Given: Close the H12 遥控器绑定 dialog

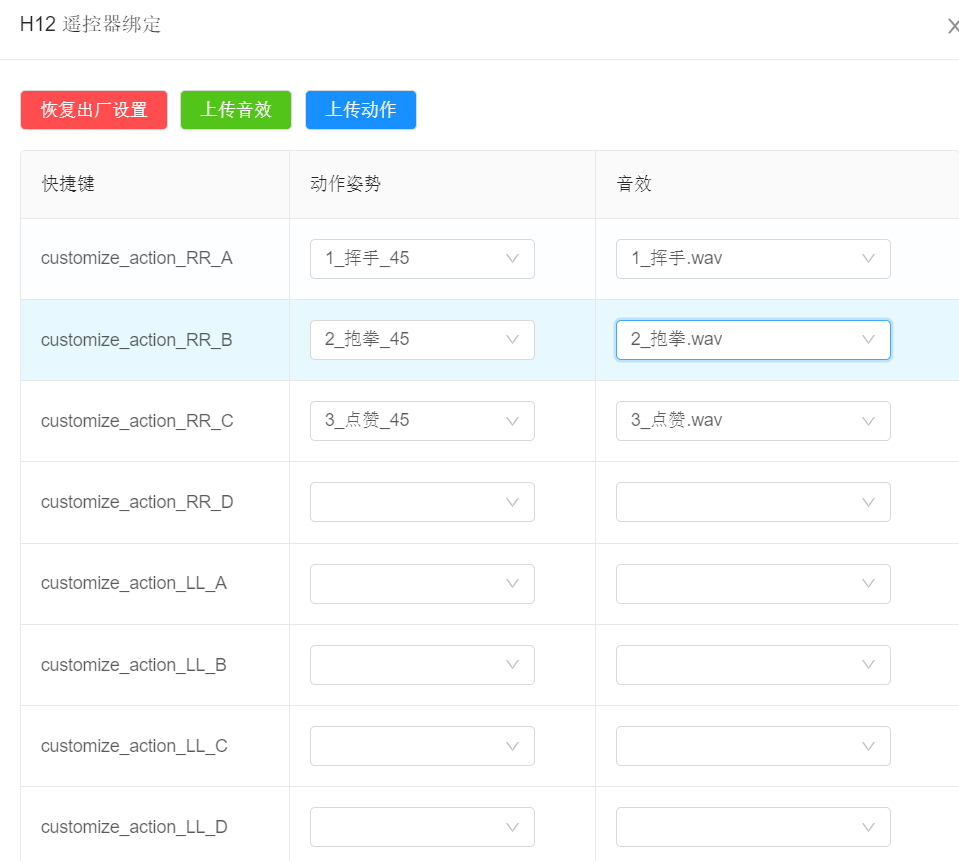Looking at the screenshot, I should coord(952,27).
